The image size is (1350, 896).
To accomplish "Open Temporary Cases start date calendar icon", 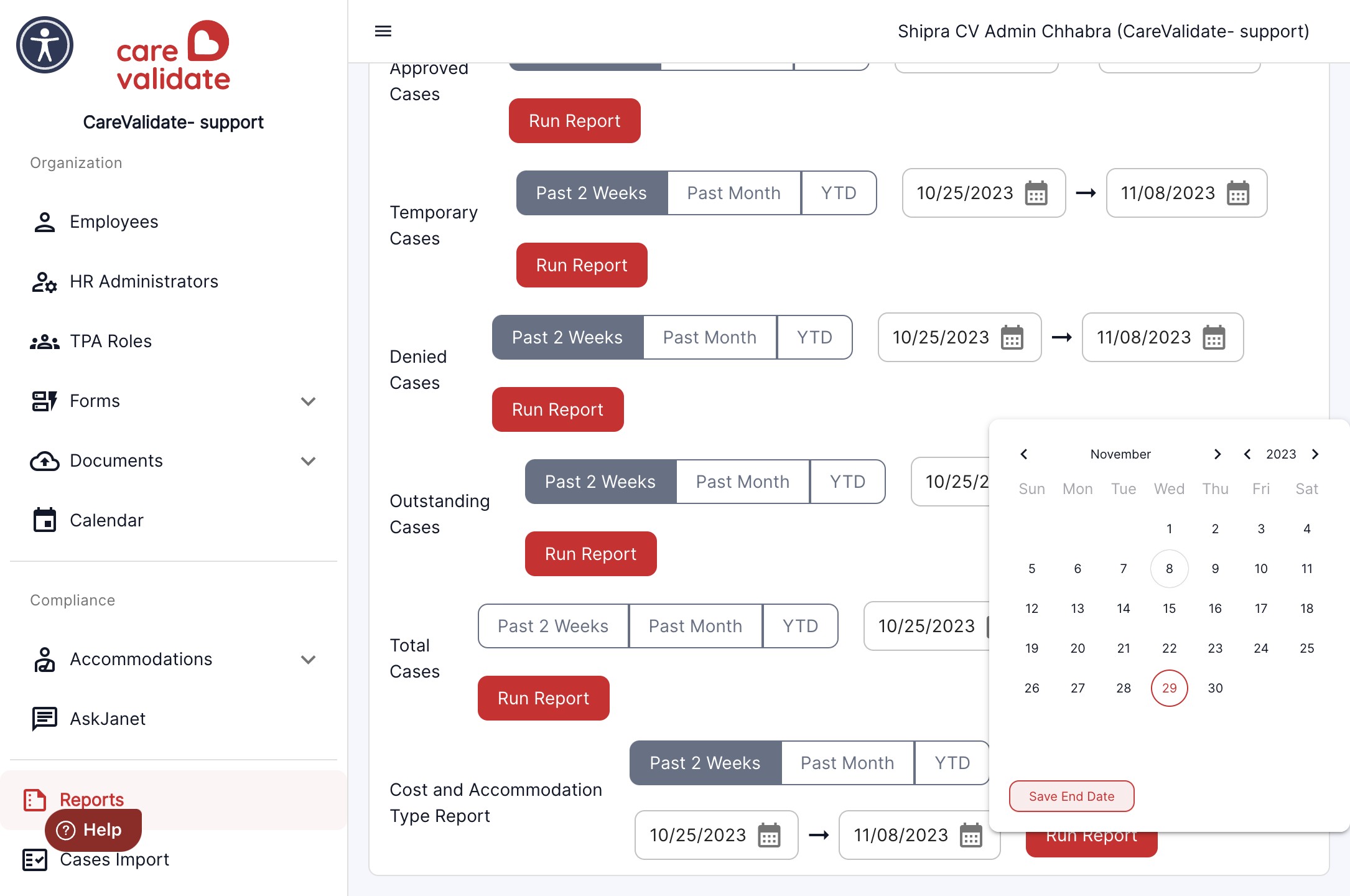I will (1036, 194).
